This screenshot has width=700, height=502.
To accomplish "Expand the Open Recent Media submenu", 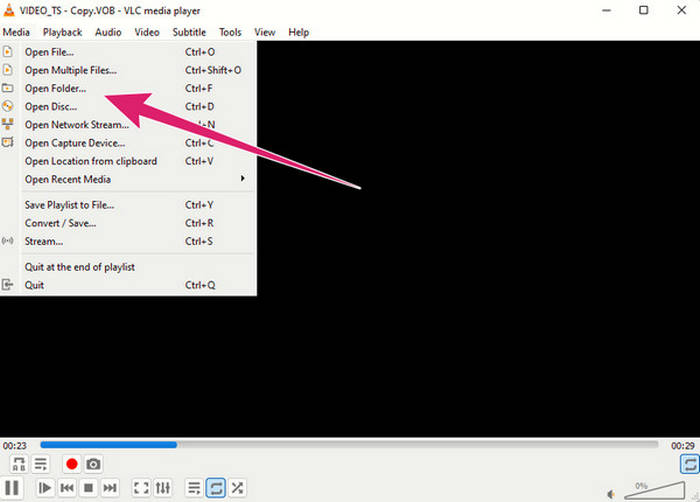I will tap(129, 179).
